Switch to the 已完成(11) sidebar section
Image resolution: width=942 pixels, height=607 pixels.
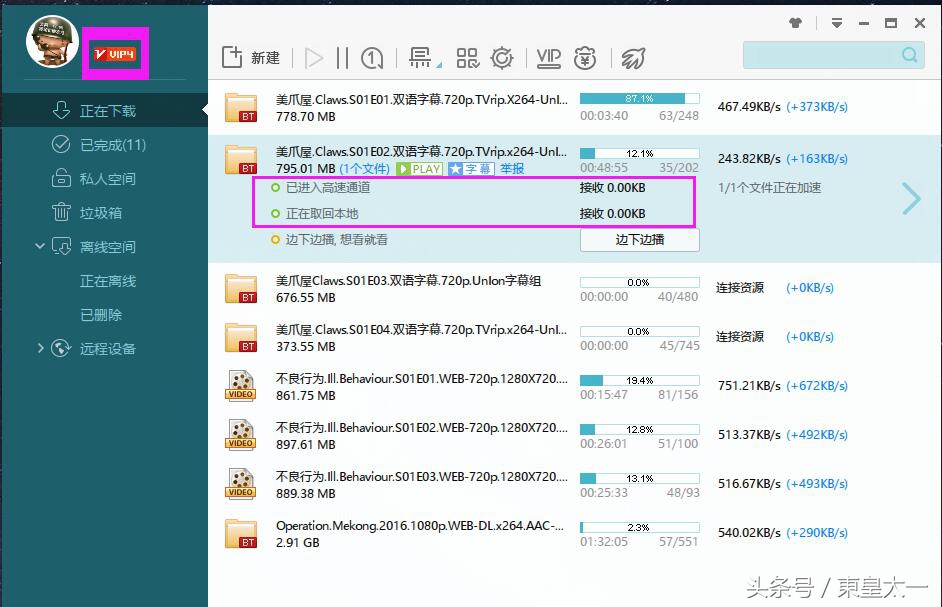[x=100, y=144]
